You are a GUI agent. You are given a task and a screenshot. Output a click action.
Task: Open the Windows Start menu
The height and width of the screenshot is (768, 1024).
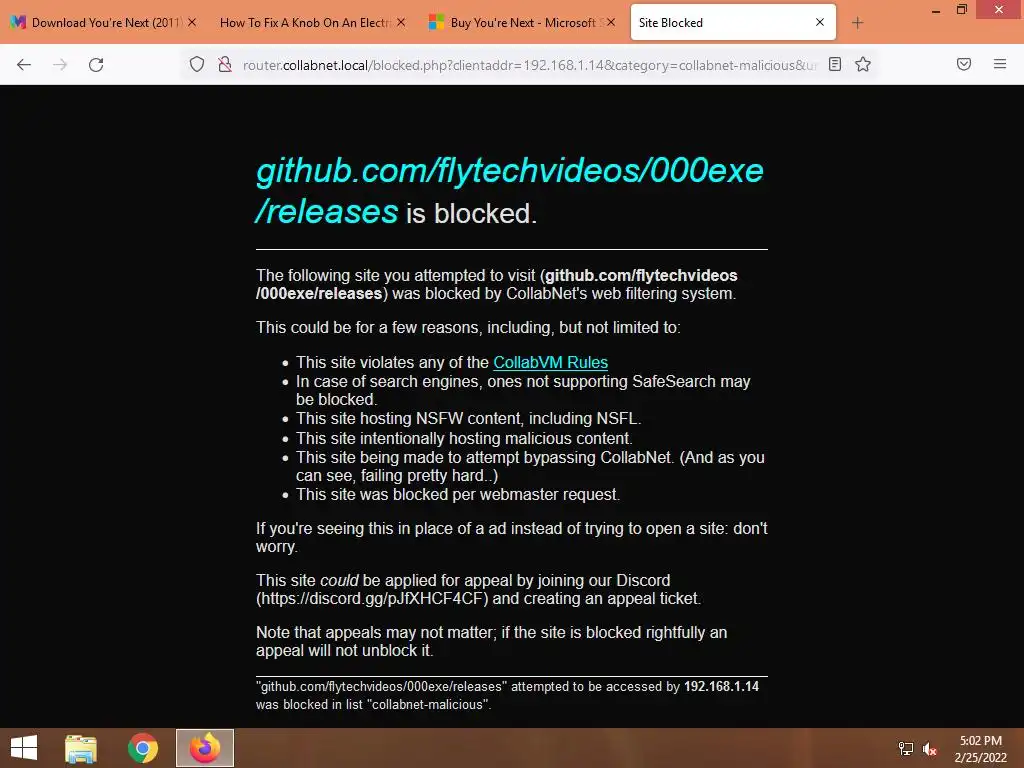[24, 748]
